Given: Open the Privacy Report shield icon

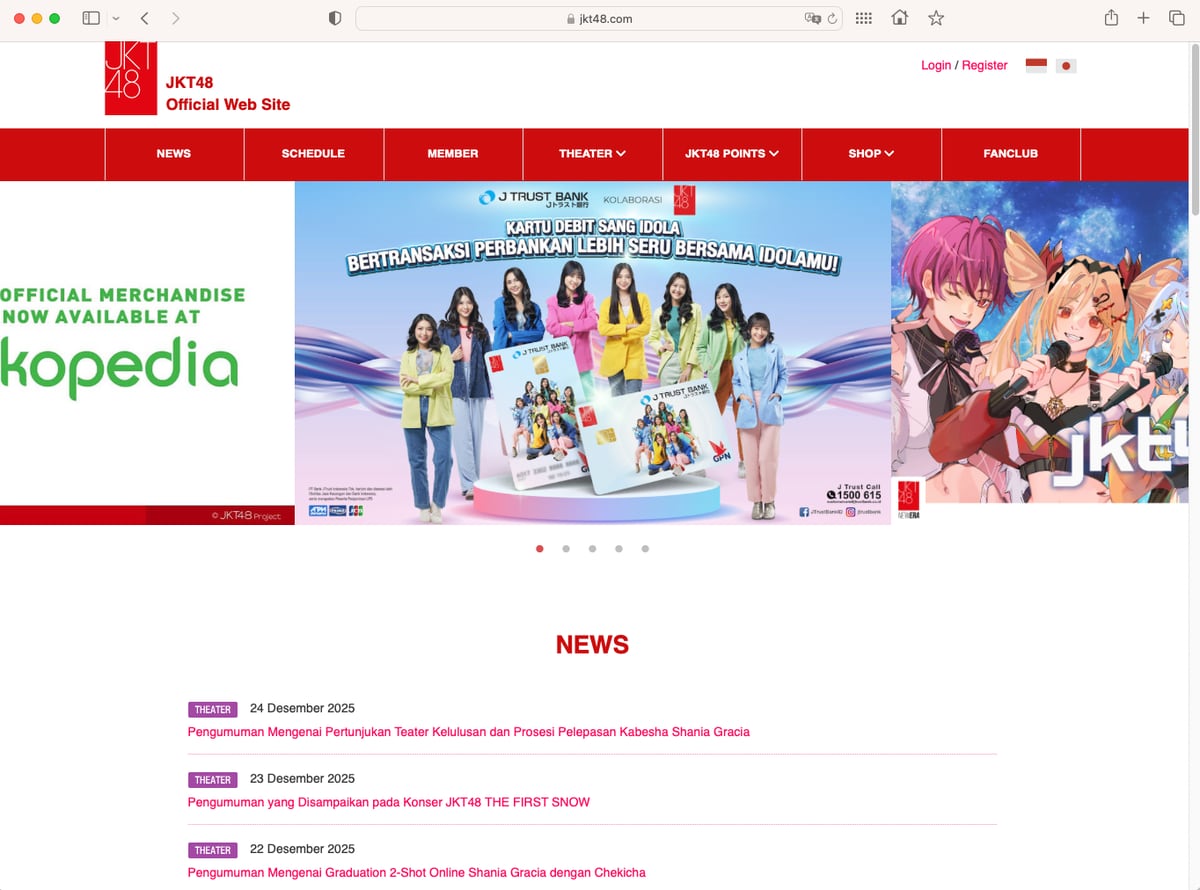Looking at the screenshot, I should coord(334,17).
